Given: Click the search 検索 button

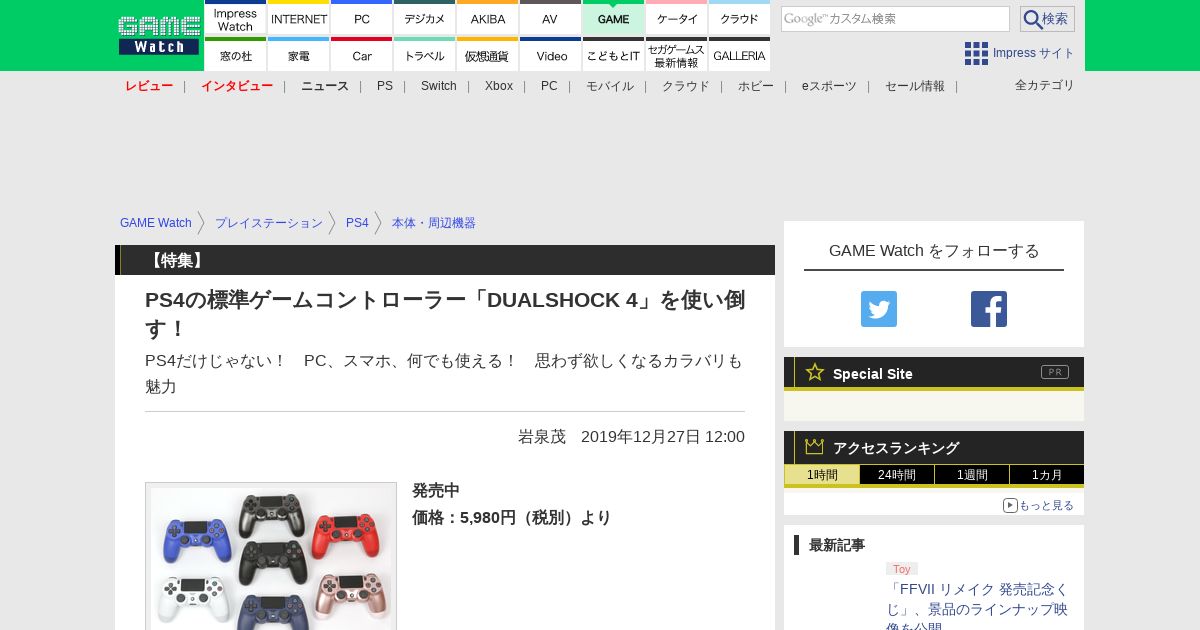Looking at the screenshot, I should click(x=1047, y=19).
